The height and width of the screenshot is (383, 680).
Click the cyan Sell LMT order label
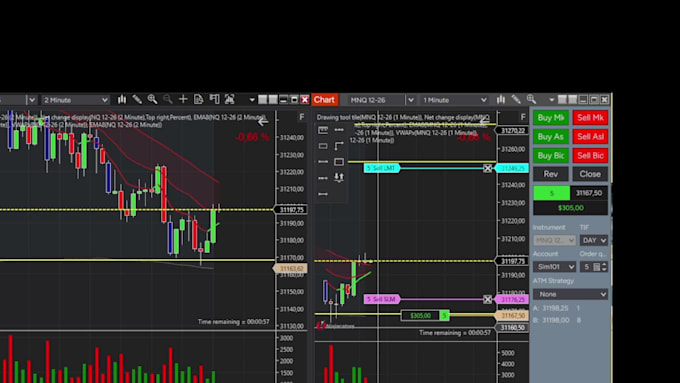coord(381,168)
